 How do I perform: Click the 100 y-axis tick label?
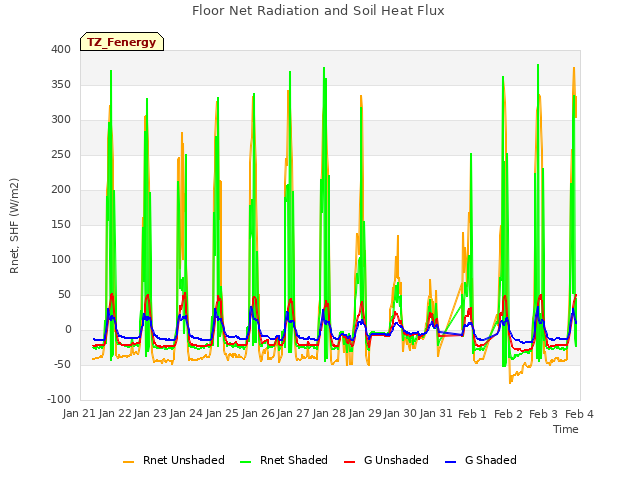(x=61, y=260)
